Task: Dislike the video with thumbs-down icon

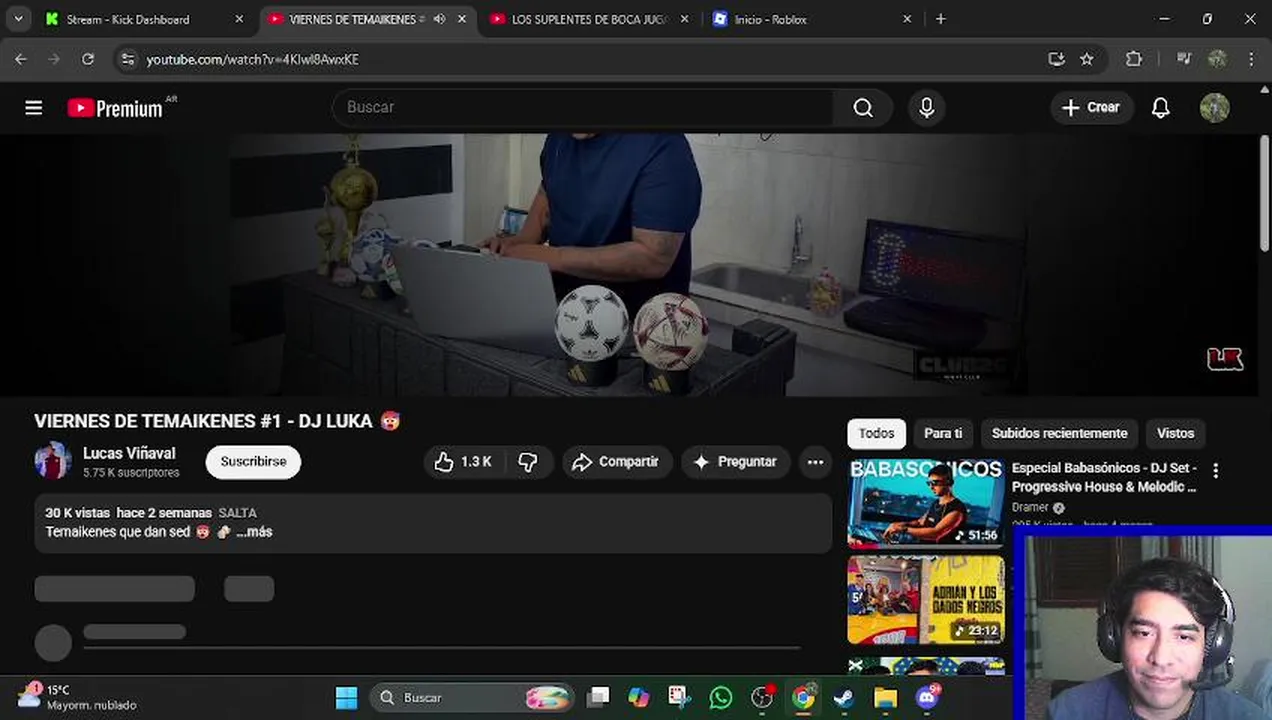Action: click(528, 462)
